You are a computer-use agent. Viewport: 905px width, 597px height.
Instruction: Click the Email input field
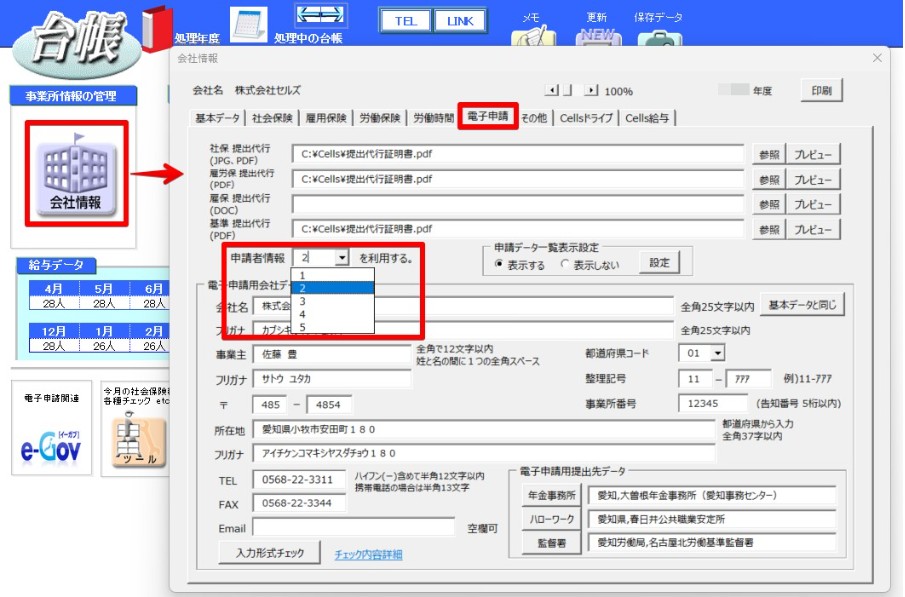click(x=353, y=528)
